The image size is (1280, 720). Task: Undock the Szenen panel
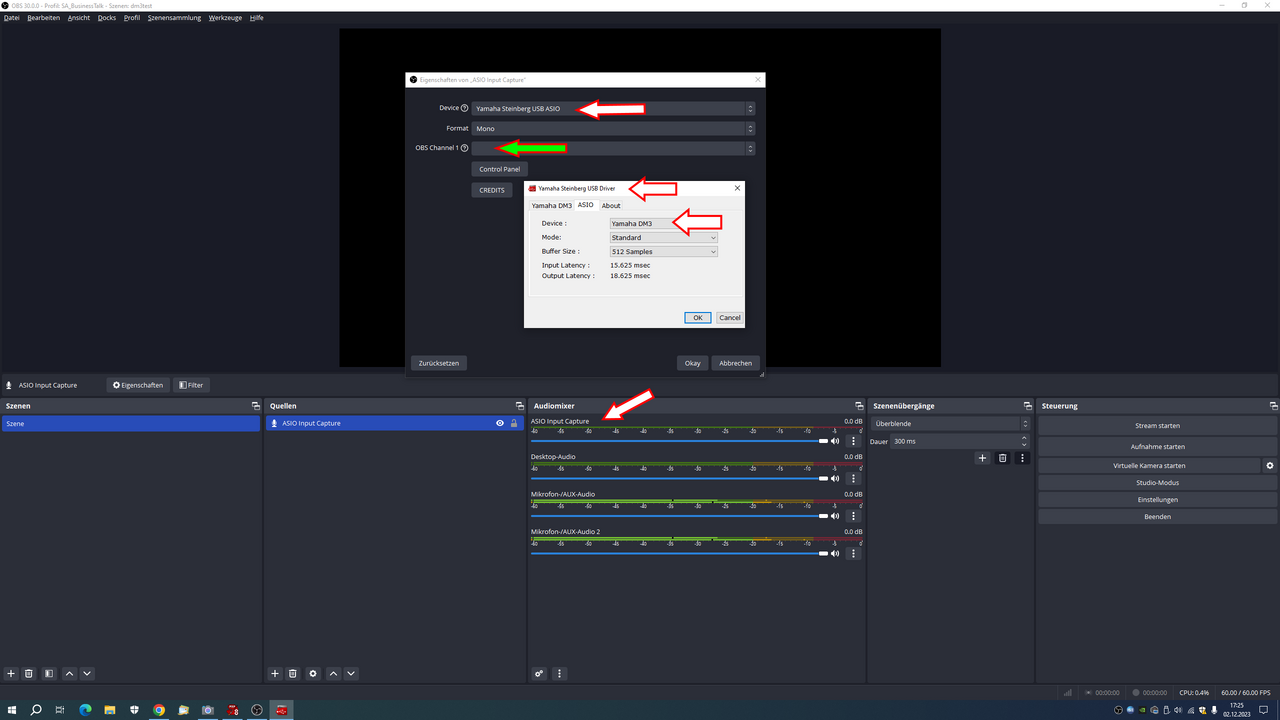coord(255,406)
